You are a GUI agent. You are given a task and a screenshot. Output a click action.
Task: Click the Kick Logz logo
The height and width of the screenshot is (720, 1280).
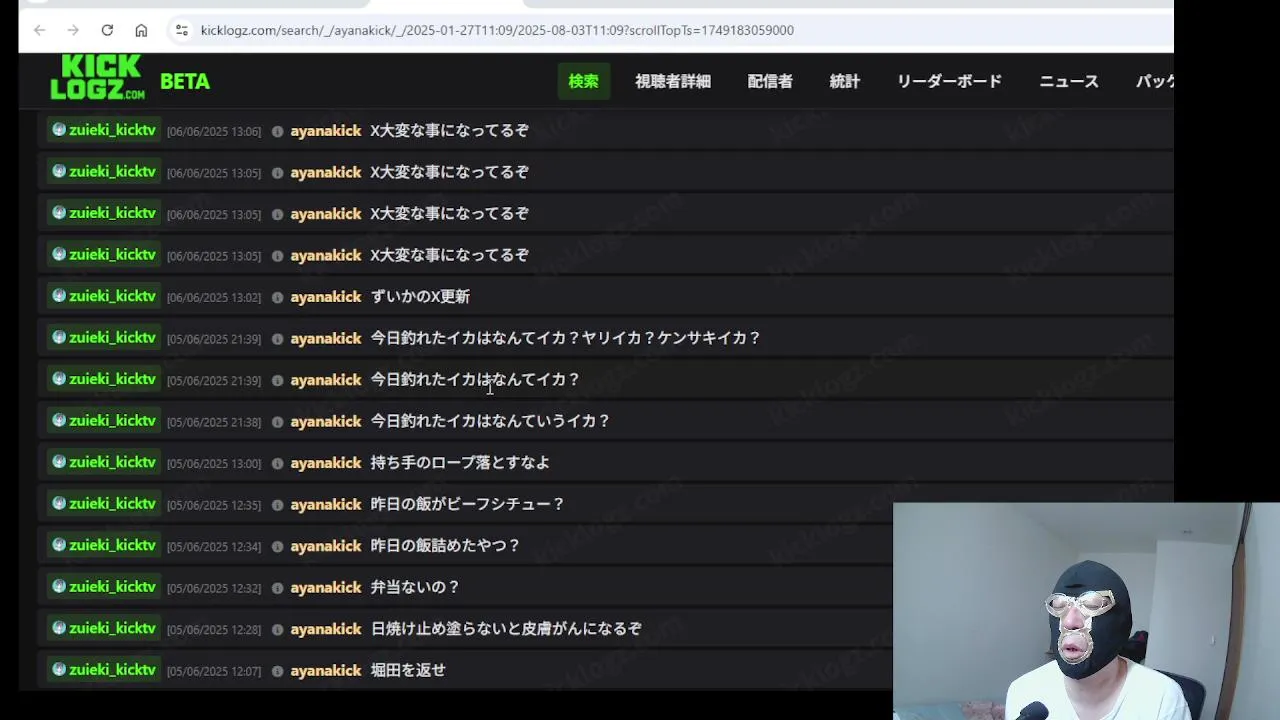97,77
